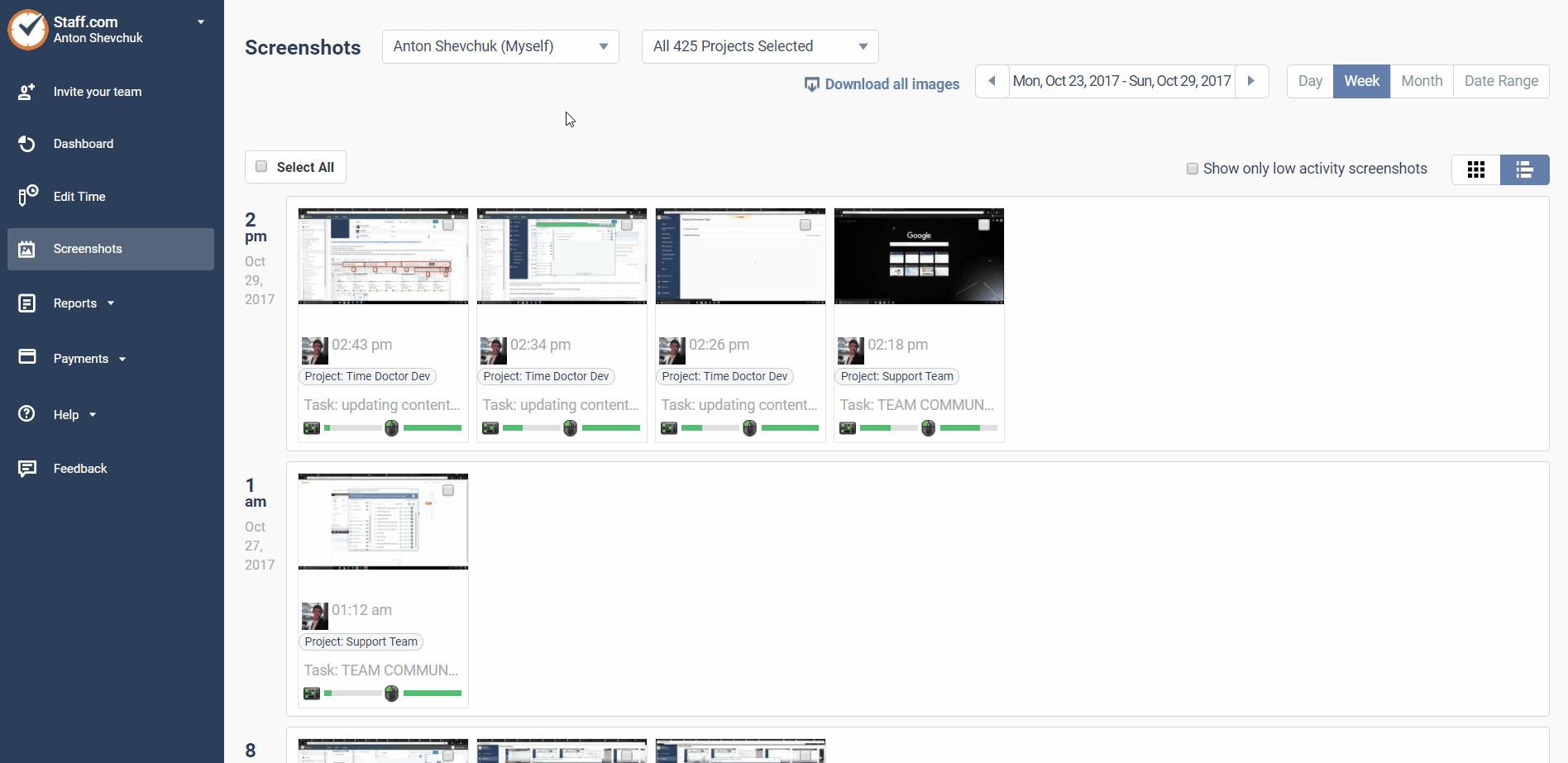Image resolution: width=1568 pixels, height=763 pixels.
Task: Enable the Select All checkbox
Action: [x=261, y=166]
